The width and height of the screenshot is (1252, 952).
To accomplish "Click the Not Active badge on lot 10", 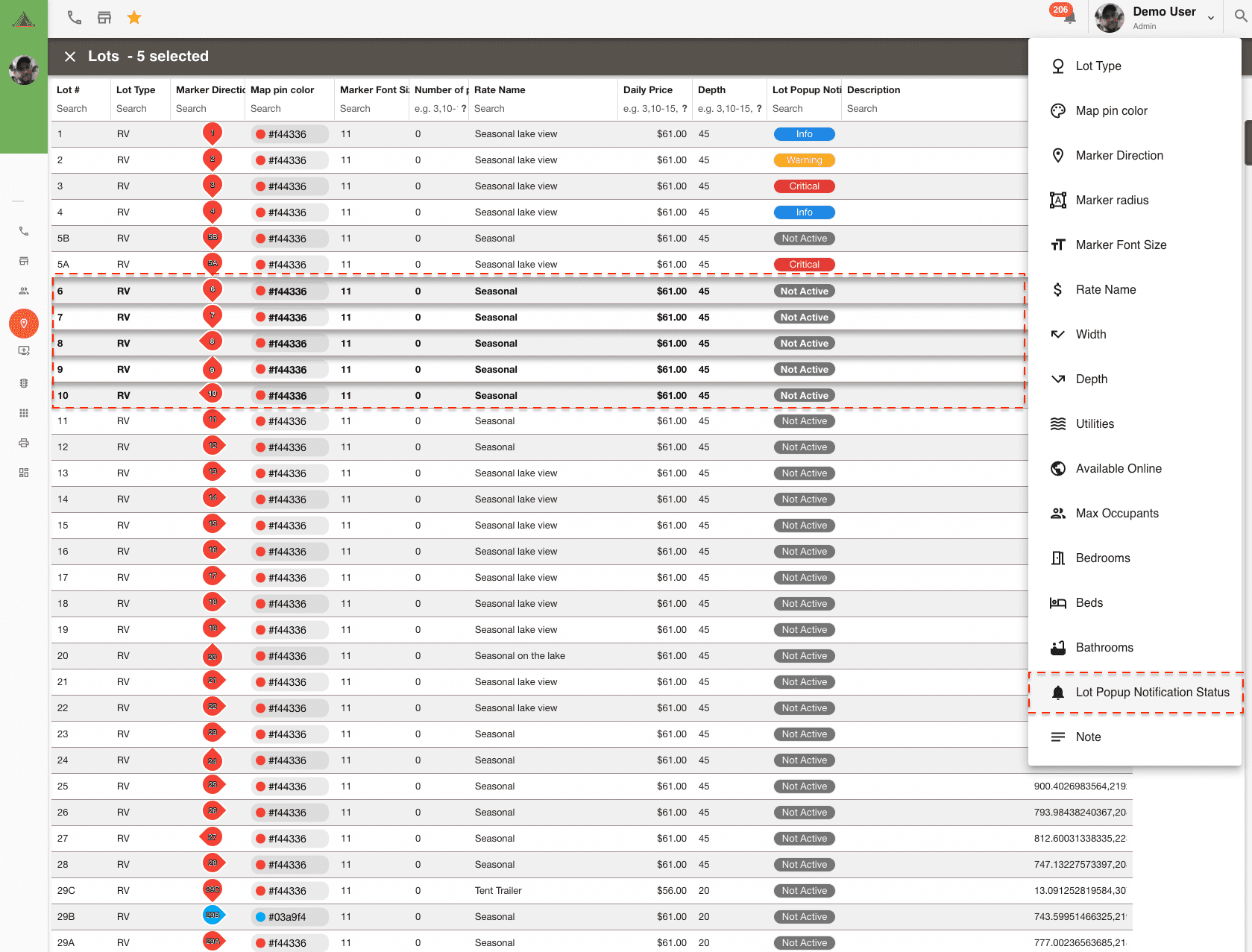I will tap(805, 396).
